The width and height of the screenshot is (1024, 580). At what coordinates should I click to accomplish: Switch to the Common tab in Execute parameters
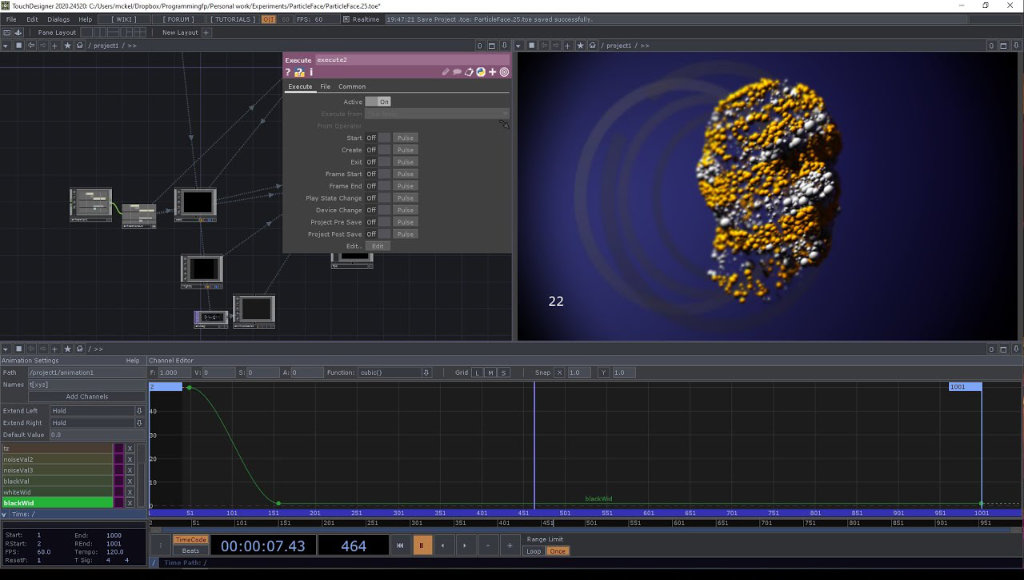coord(352,86)
